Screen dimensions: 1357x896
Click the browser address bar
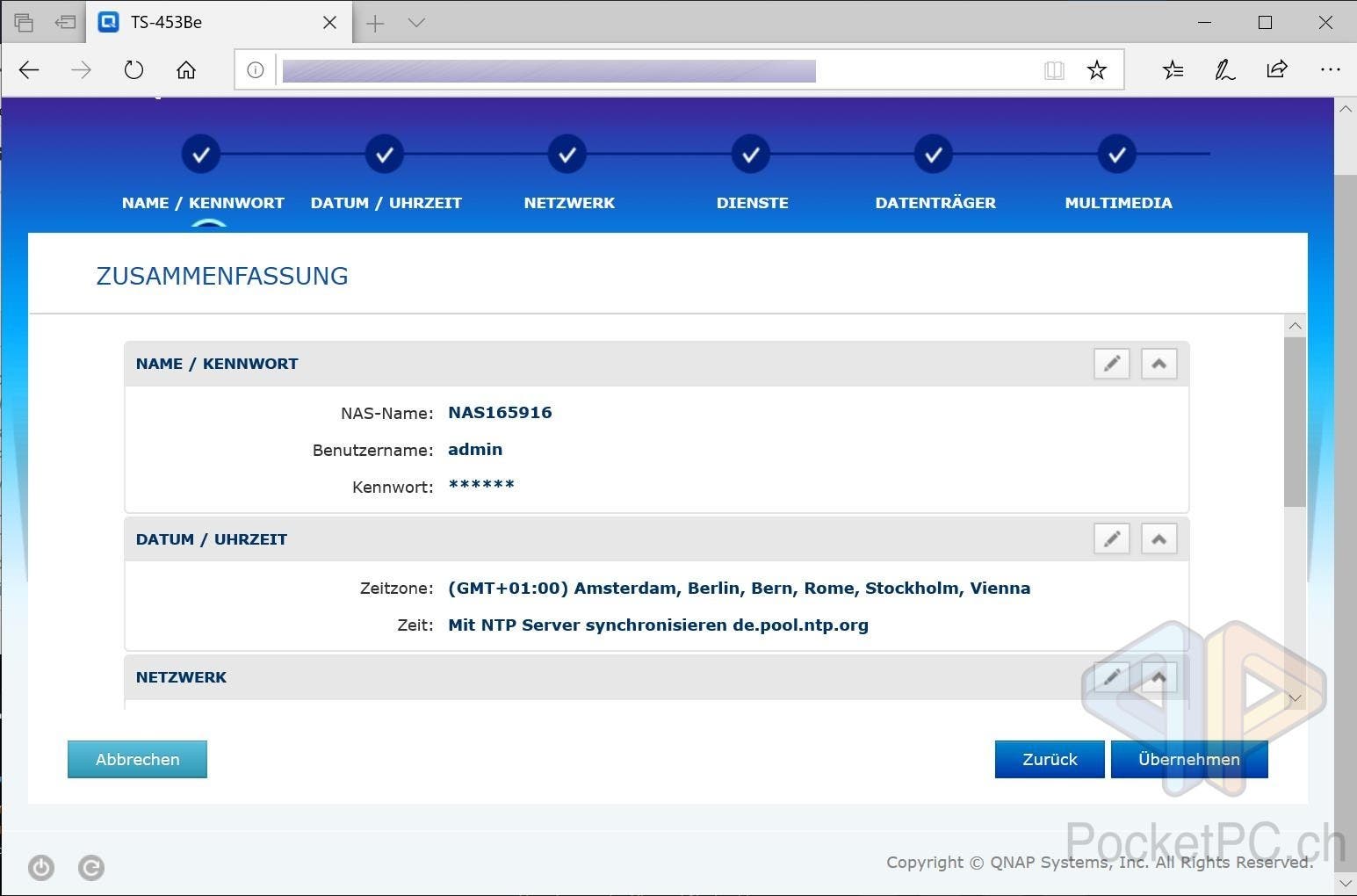pyautogui.click(x=650, y=70)
